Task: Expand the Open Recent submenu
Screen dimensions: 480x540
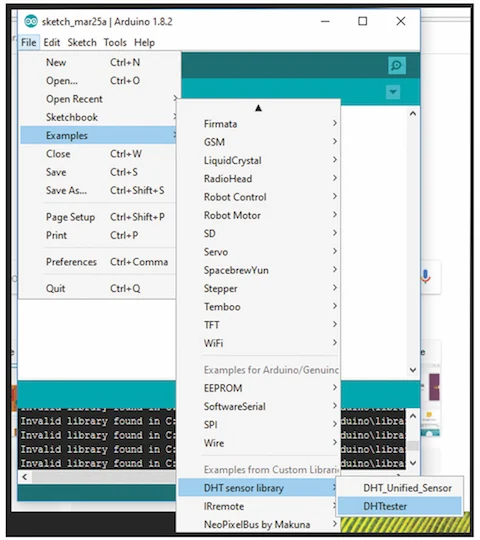Action: coord(98,99)
